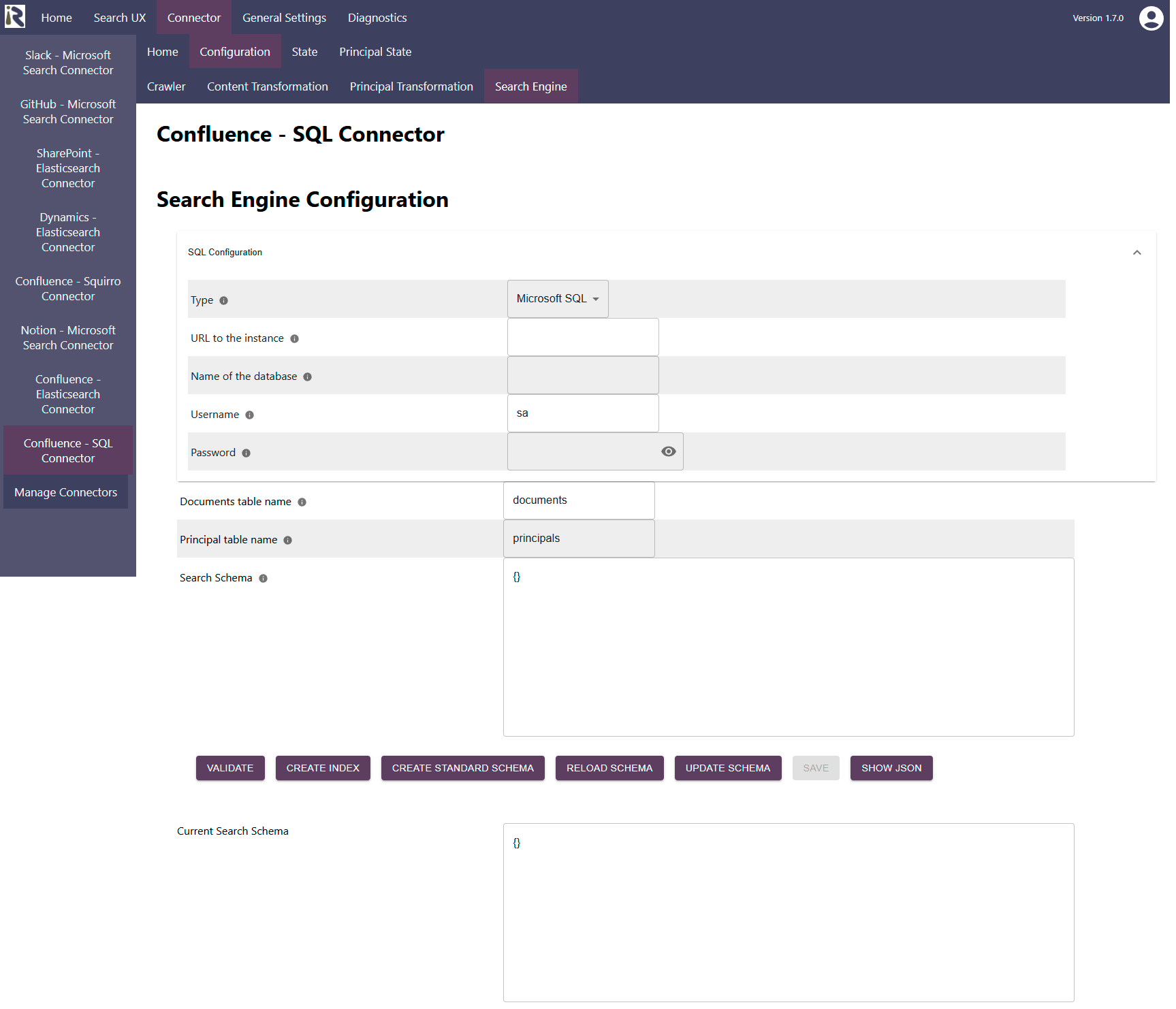
Task: Click info icon beside Principal table name
Action: pyautogui.click(x=289, y=541)
